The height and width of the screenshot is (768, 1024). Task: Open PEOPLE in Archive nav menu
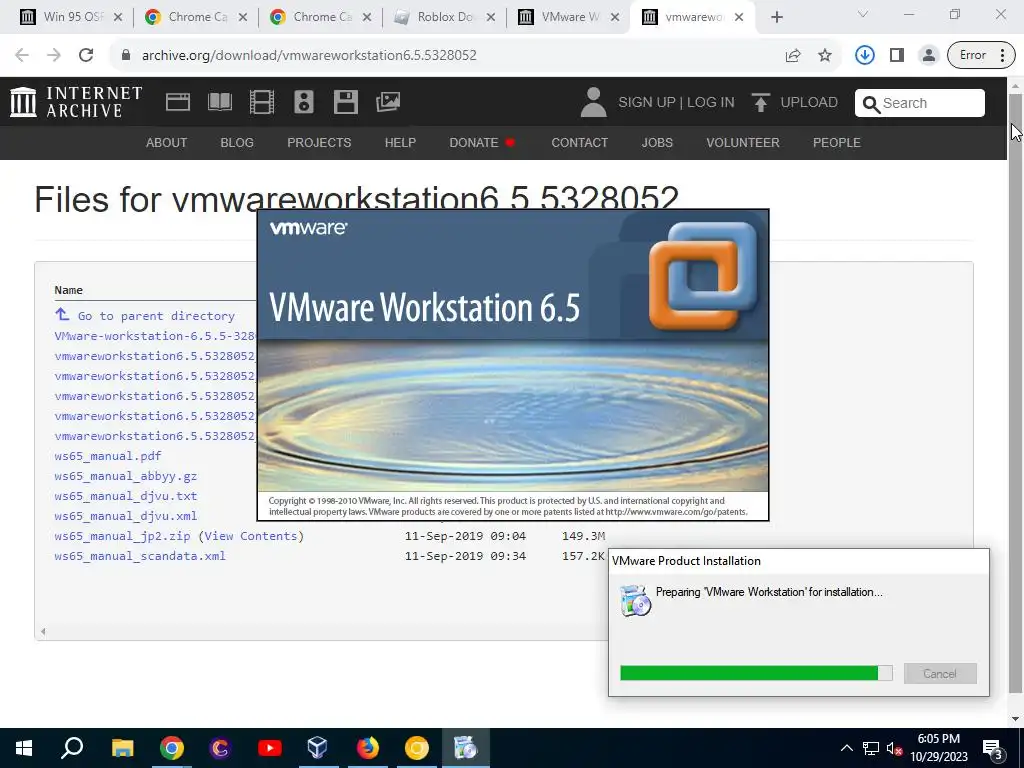click(837, 142)
